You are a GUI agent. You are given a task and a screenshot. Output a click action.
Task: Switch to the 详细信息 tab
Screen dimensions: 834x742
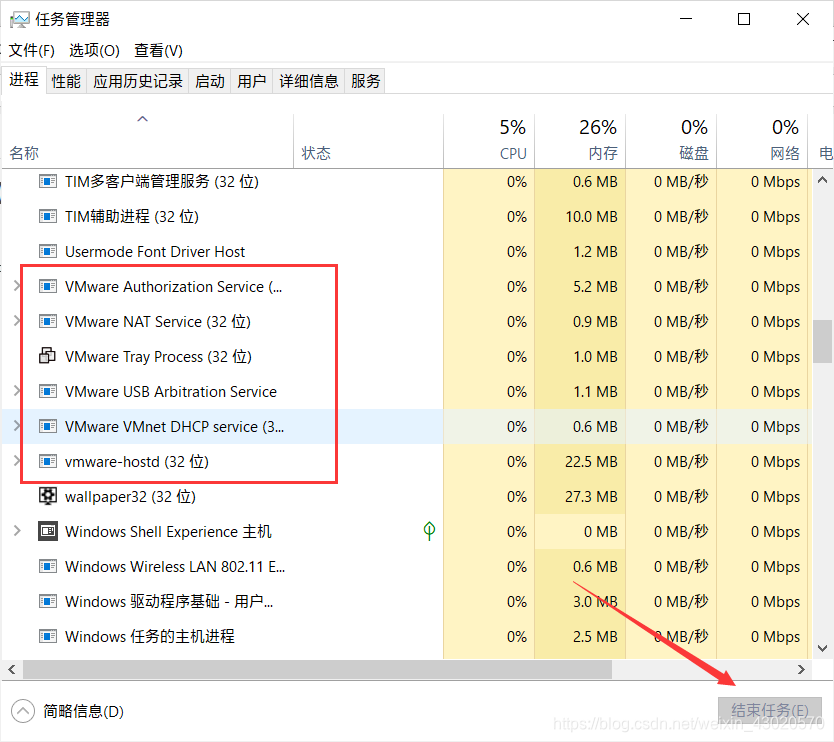click(x=308, y=81)
